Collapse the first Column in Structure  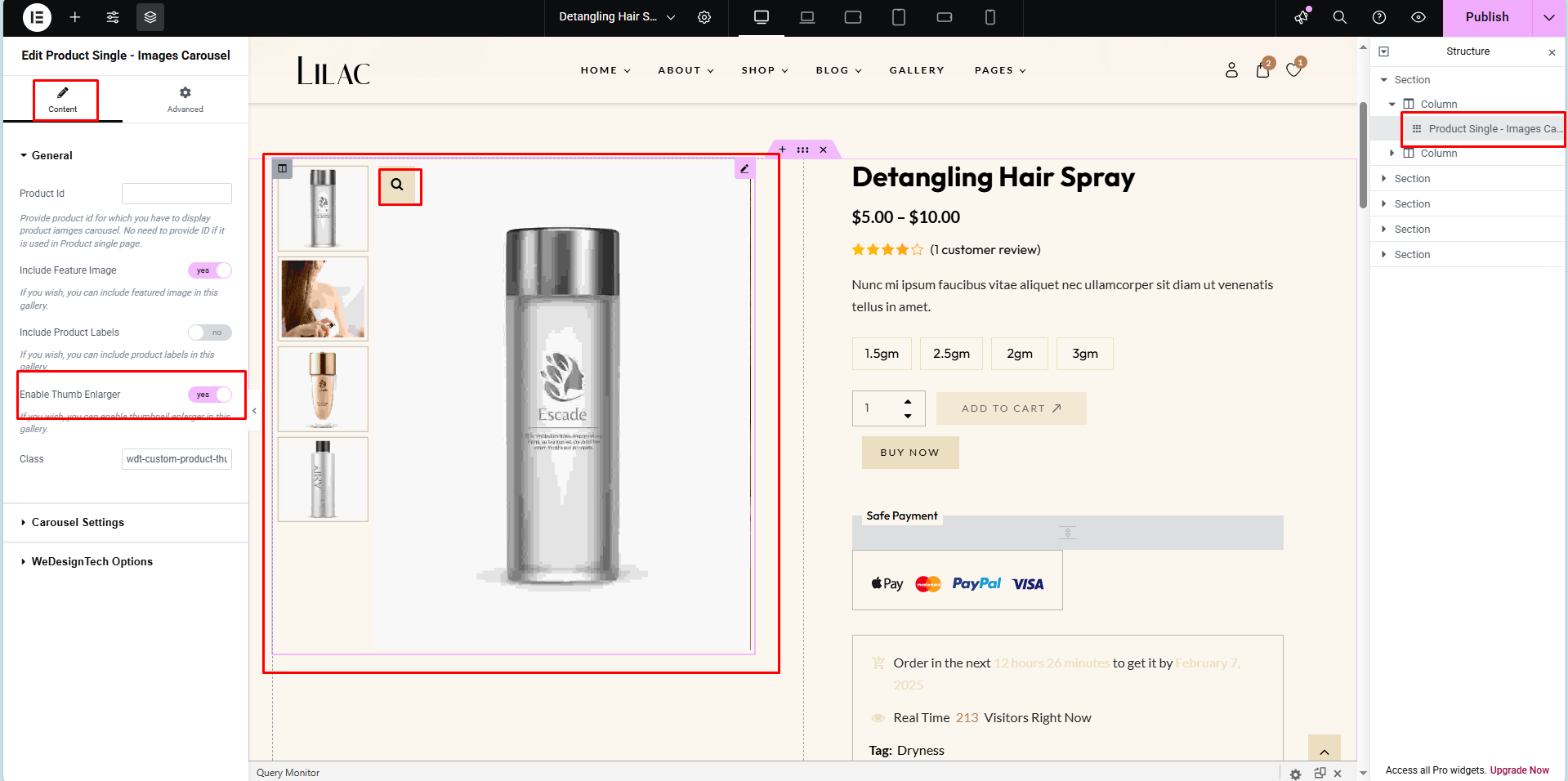(1392, 105)
